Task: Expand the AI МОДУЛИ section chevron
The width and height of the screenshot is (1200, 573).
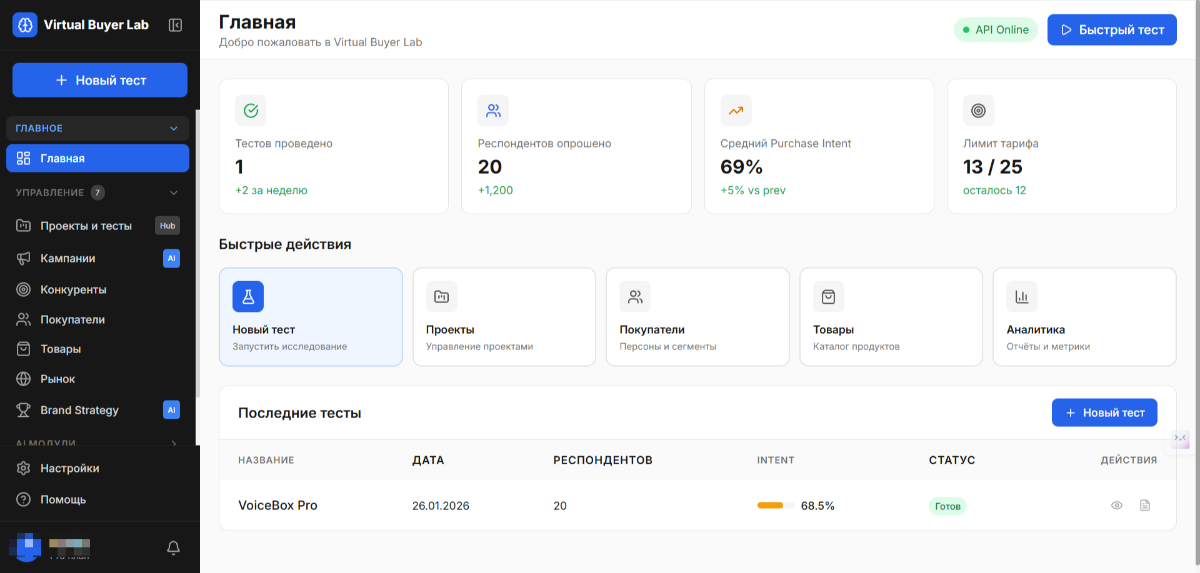Action: click(x=173, y=442)
